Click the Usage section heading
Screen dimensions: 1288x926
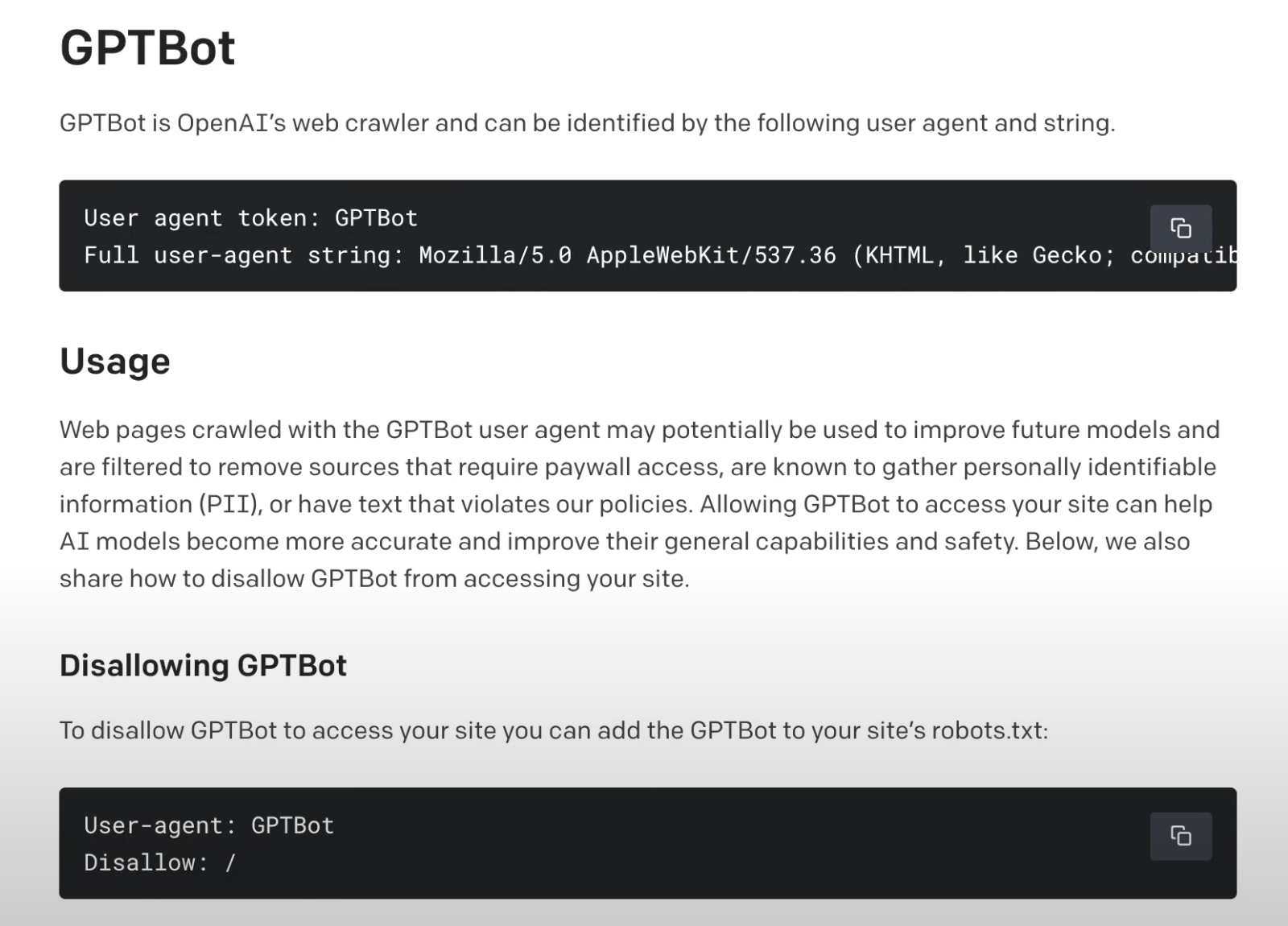(115, 362)
